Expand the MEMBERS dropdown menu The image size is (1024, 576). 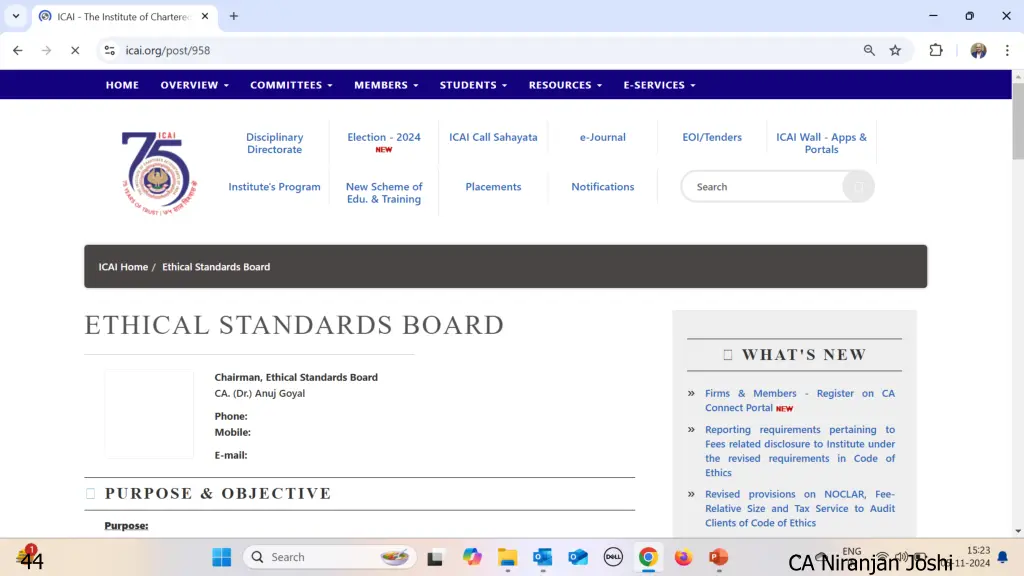click(386, 85)
